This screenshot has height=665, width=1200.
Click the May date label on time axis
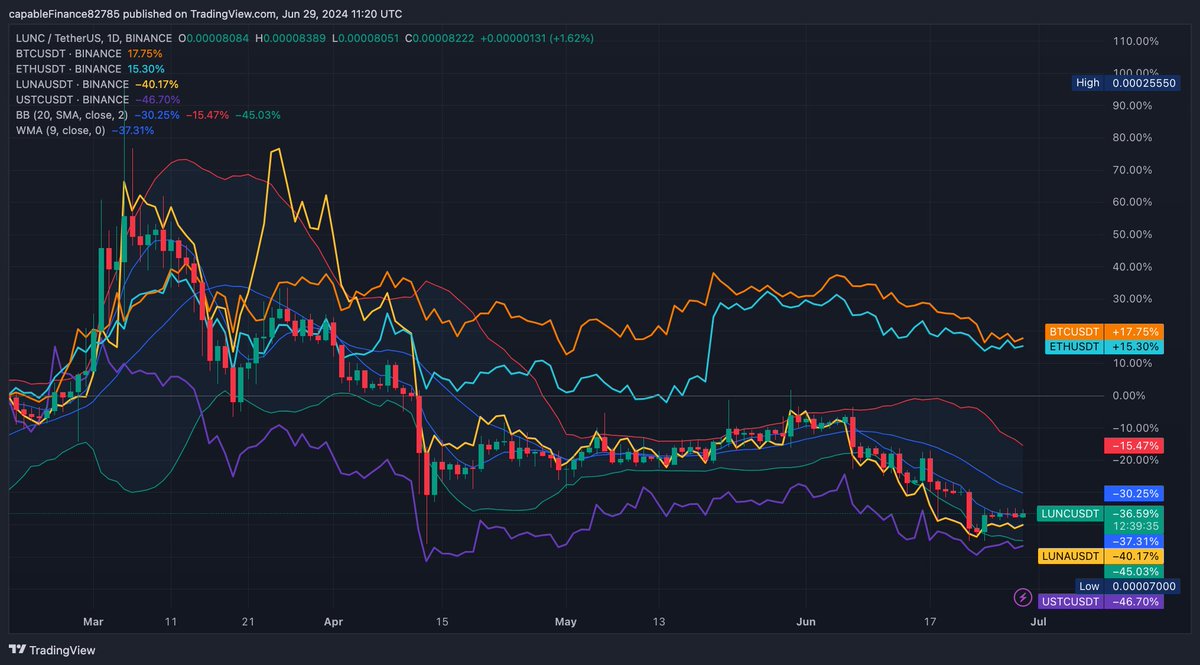566,621
